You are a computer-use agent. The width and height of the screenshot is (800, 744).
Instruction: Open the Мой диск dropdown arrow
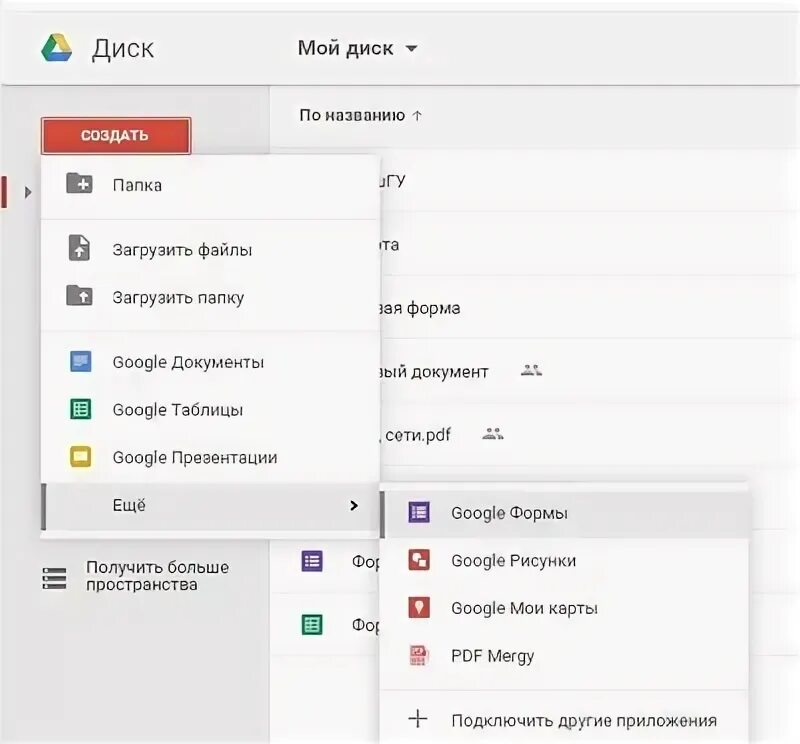click(411, 48)
